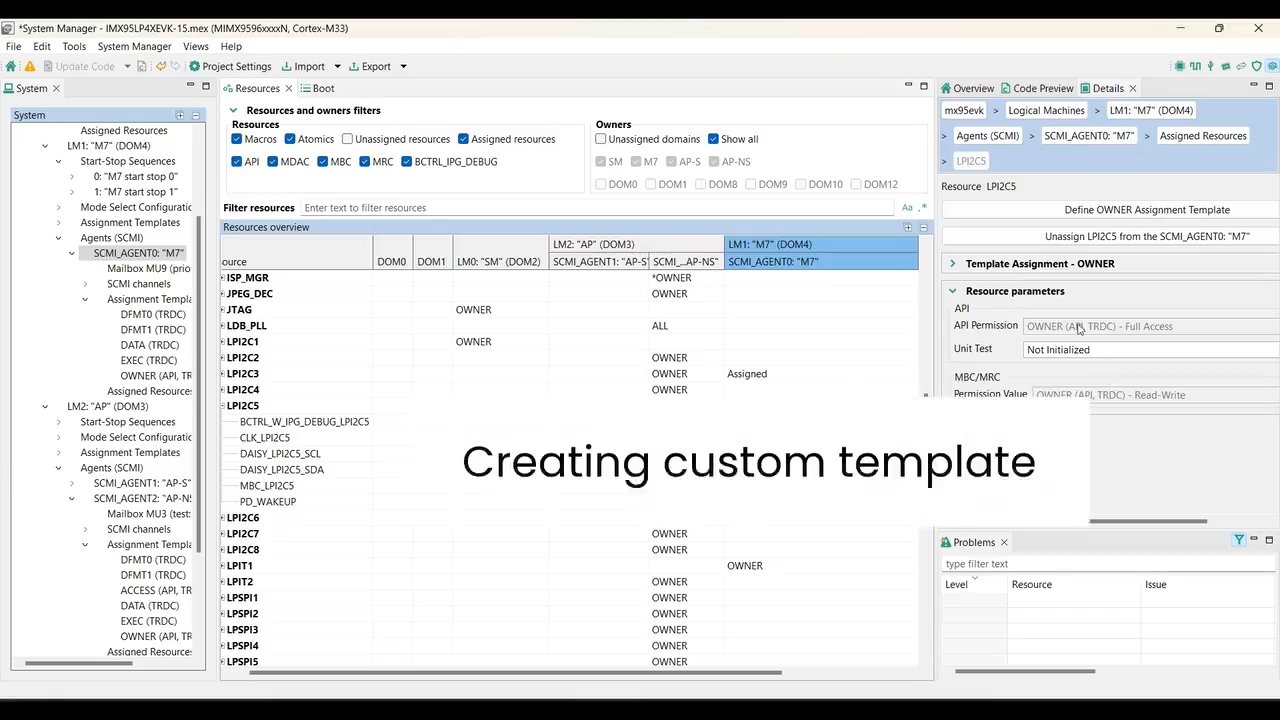Open the Import dropdown arrow

337,66
